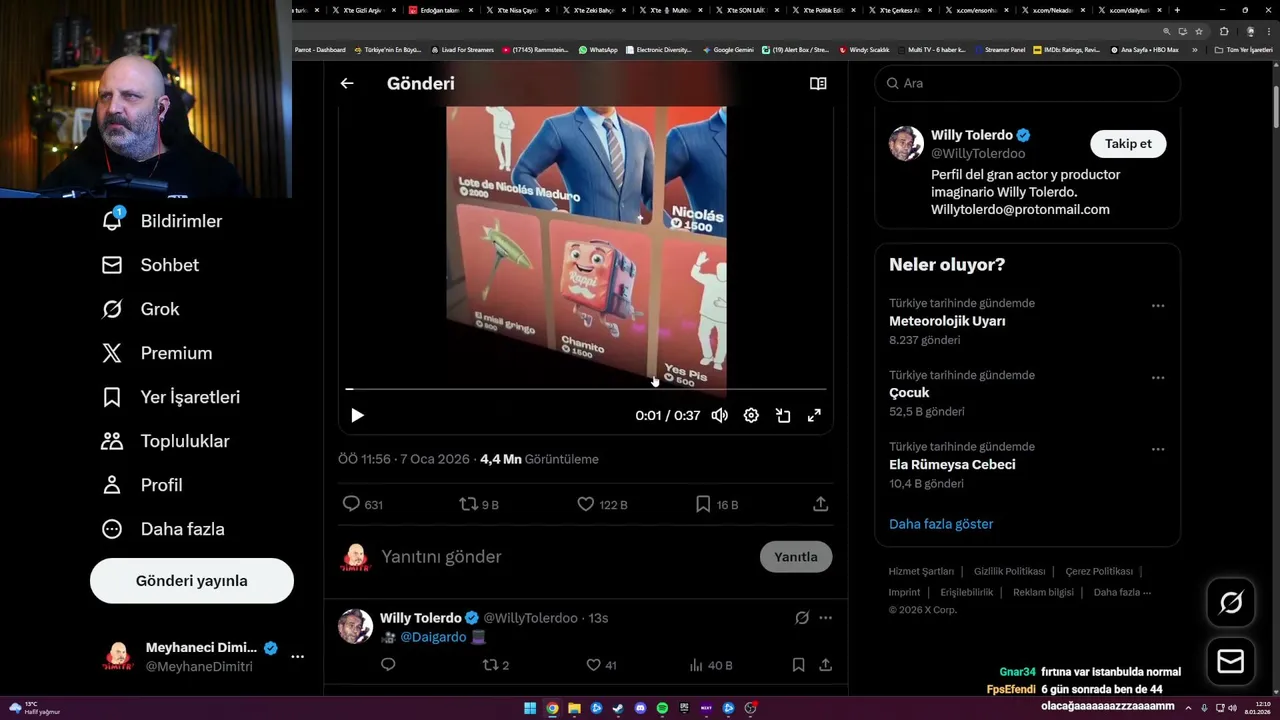Star this page in address bar
Viewport: 1280px width, 720px height.
click(1199, 31)
